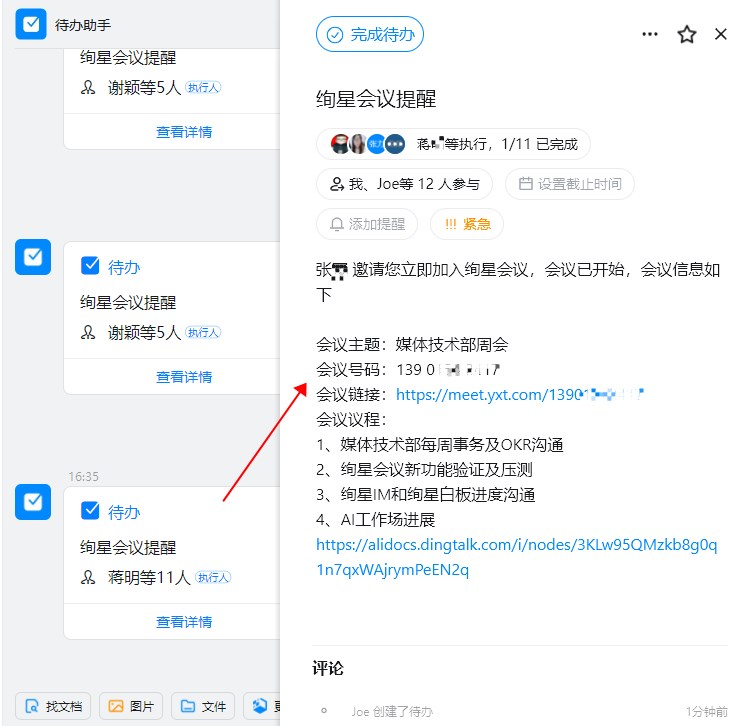Image resolution: width=756 pixels, height=726 pixels.
Task: Close the todo detail panel
Action: pyautogui.click(x=720, y=34)
